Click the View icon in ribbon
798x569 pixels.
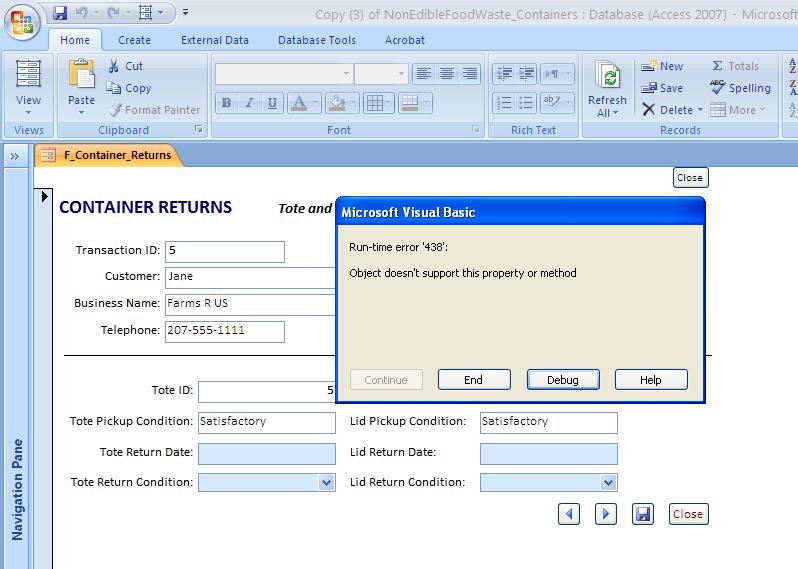[x=28, y=74]
